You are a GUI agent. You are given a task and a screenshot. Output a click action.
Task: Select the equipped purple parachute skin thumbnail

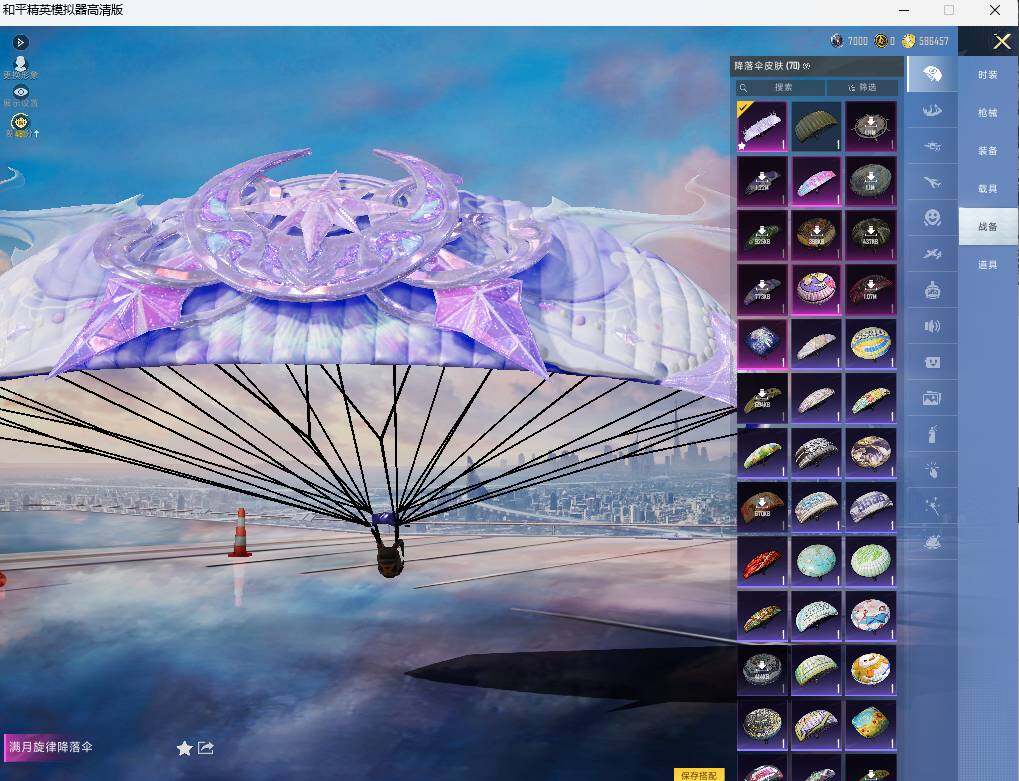pyautogui.click(x=762, y=126)
